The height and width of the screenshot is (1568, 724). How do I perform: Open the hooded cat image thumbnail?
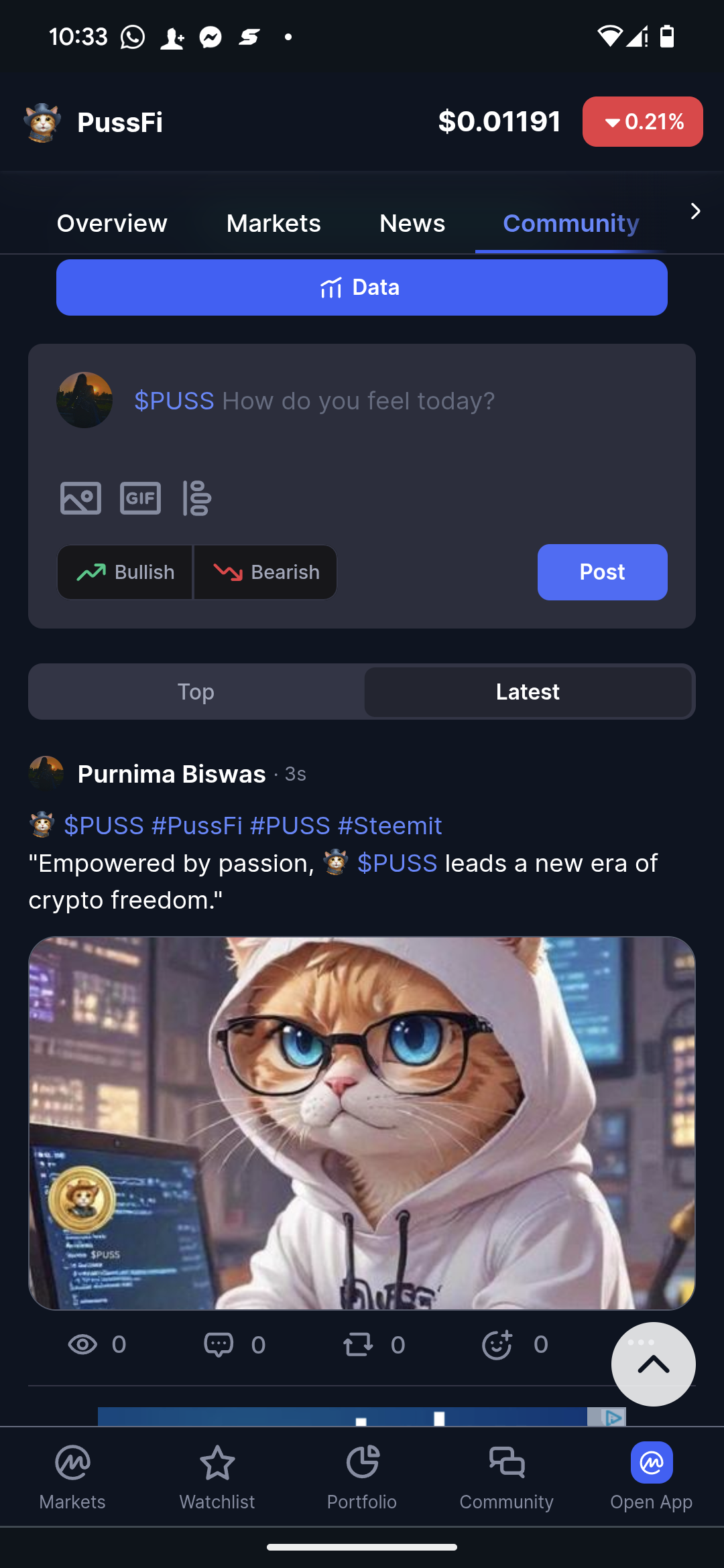tap(362, 1123)
